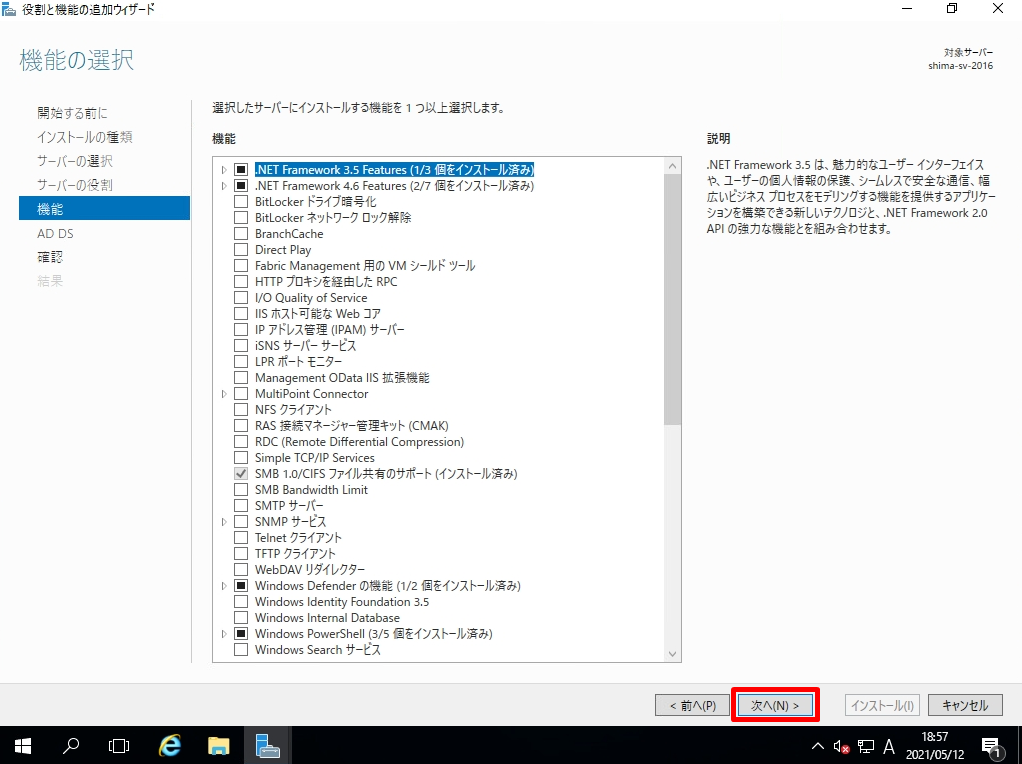Check the SMTP サーバー checkbox

tap(241, 506)
